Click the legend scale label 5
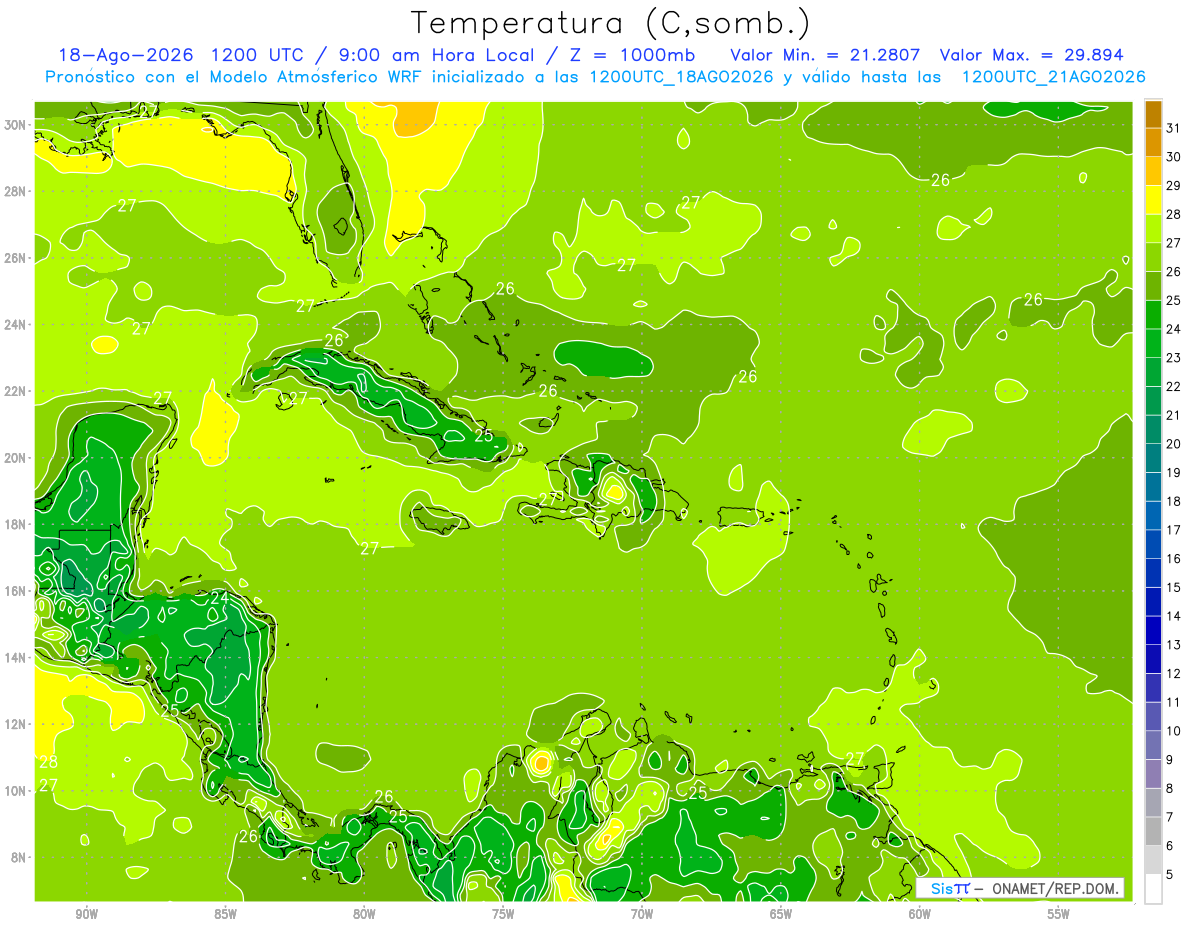 click(1171, 875)
